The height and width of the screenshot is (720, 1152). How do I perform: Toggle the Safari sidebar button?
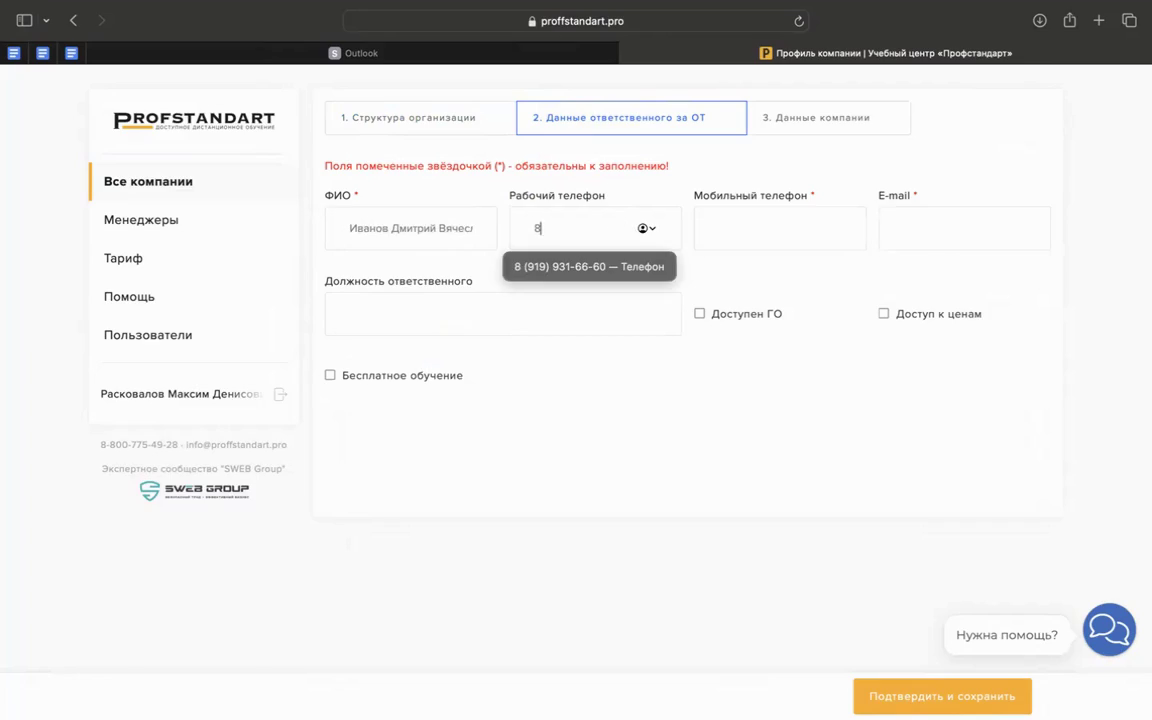pyautogui.click(x=24, y=21)
